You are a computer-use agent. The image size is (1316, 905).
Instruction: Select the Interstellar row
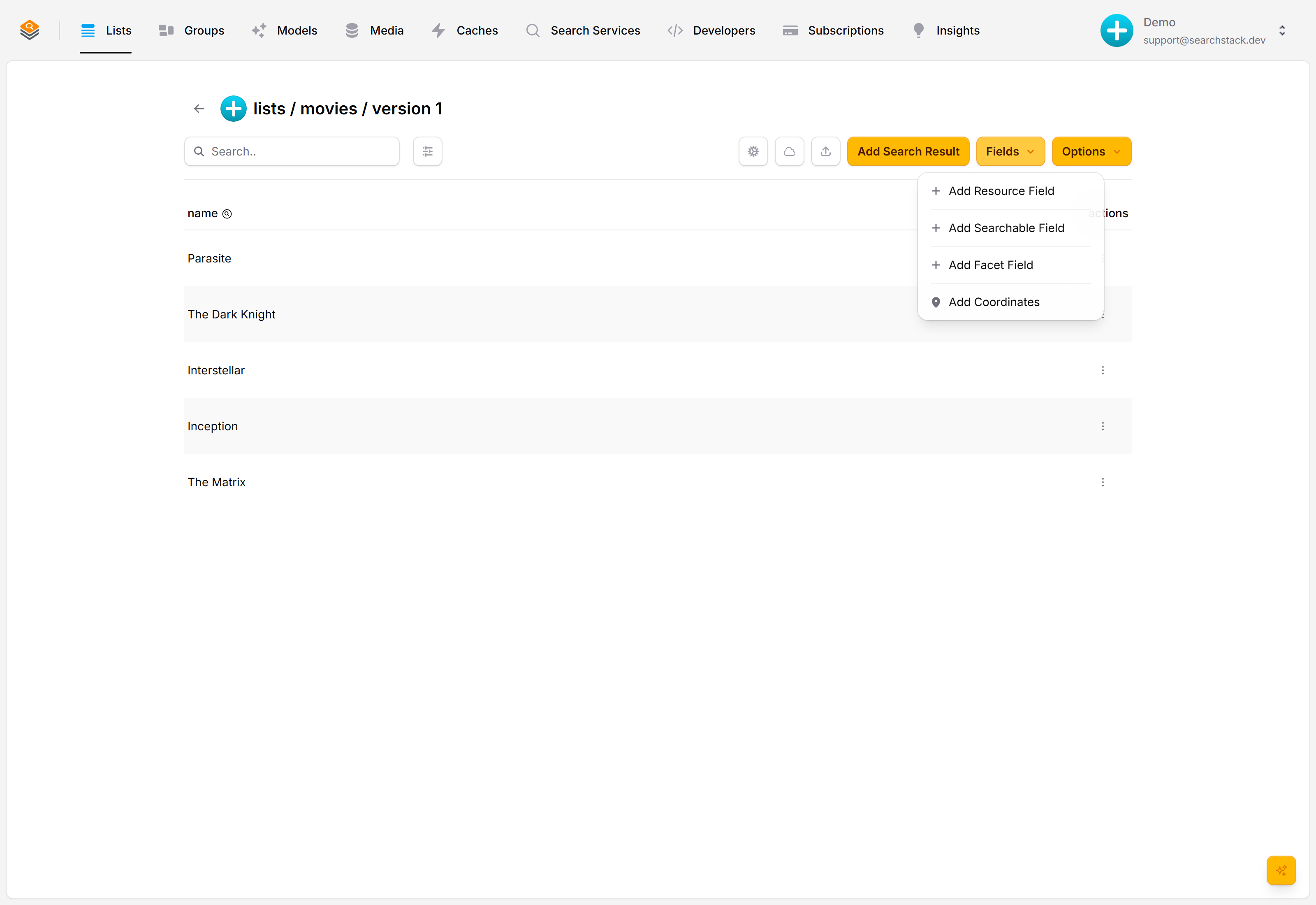click(658, 370)
